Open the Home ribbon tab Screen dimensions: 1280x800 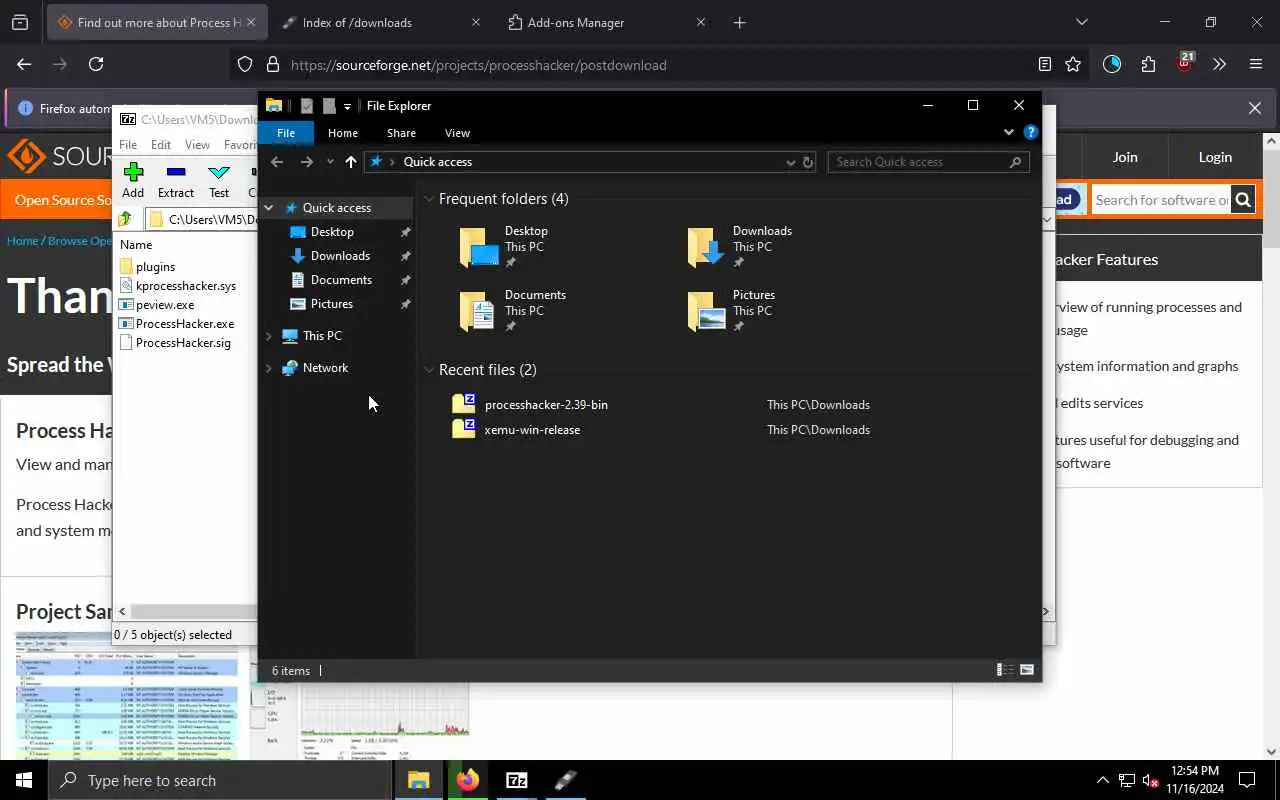point(343,133)
